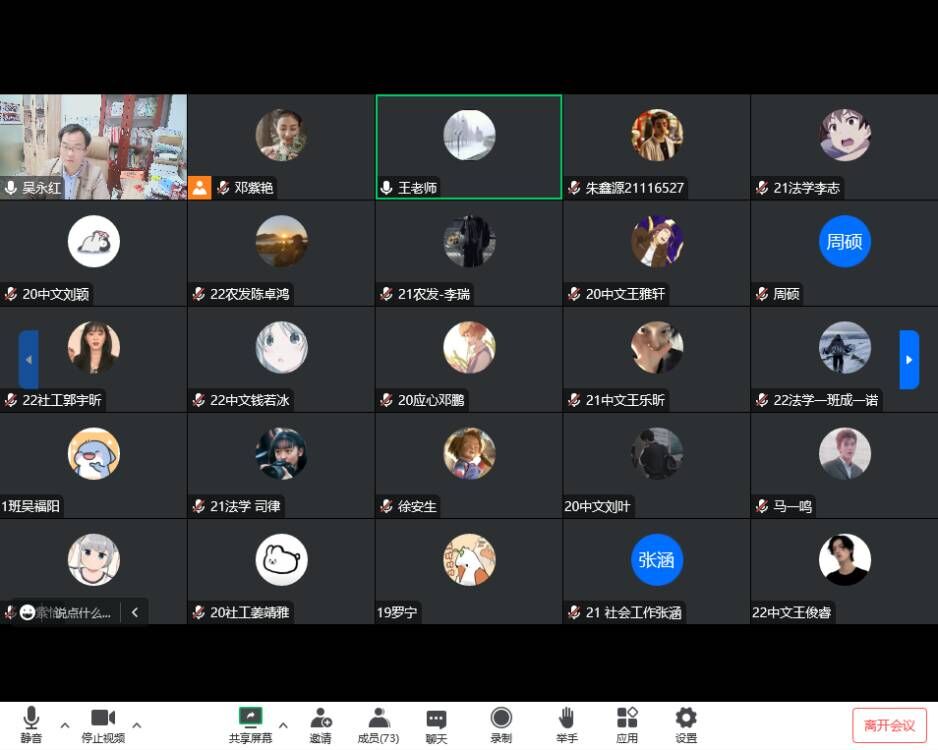Go to next page of participants
This screenshot has width=938, height=750.
click(909, 359)
